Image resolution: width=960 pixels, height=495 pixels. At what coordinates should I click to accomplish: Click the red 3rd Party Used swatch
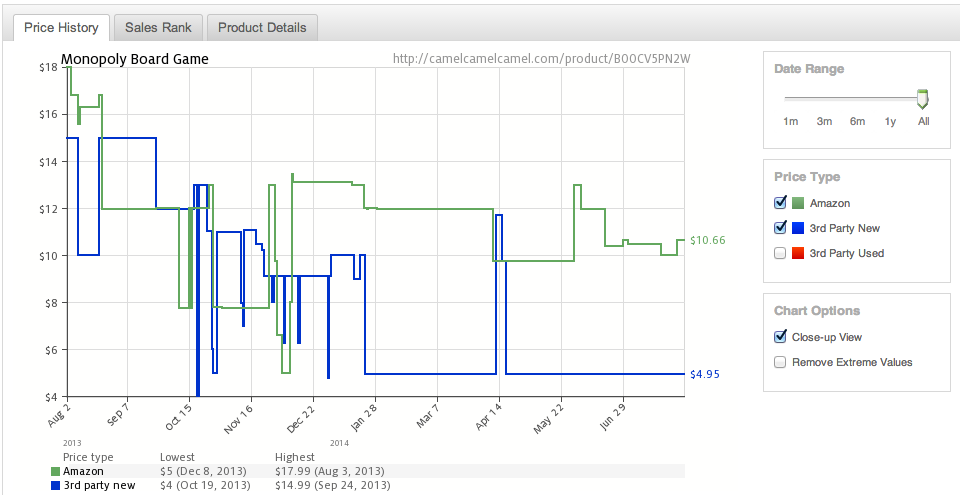798,253
